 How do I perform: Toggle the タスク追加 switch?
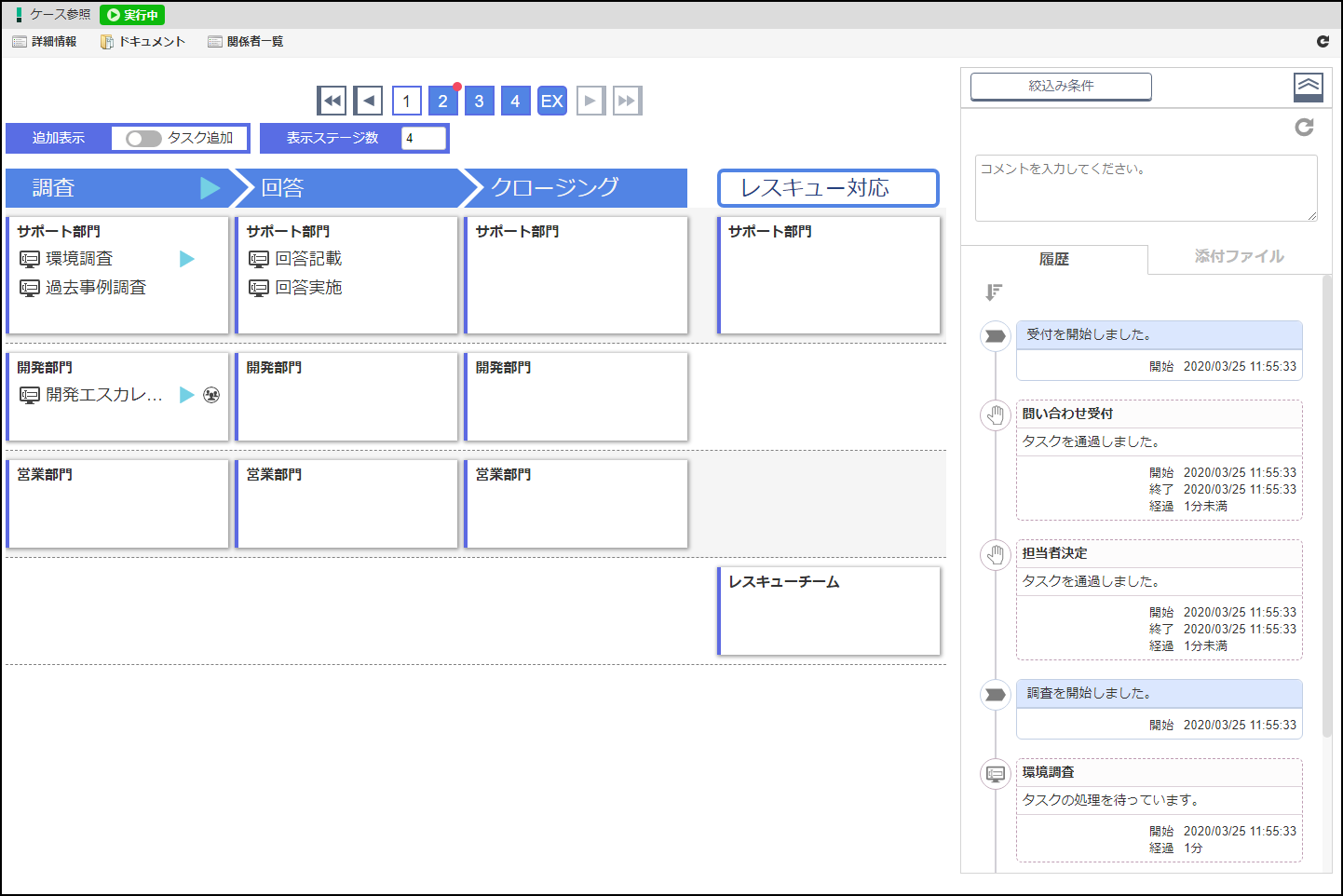(143, 139)
